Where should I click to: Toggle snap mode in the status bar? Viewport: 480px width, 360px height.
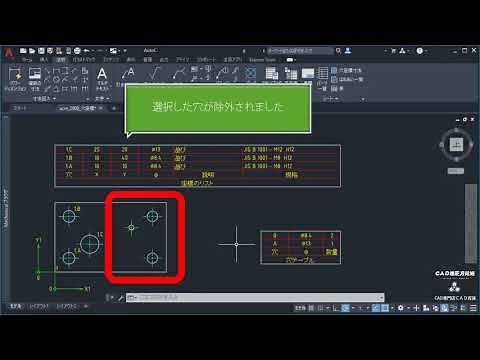pos(320,308)
